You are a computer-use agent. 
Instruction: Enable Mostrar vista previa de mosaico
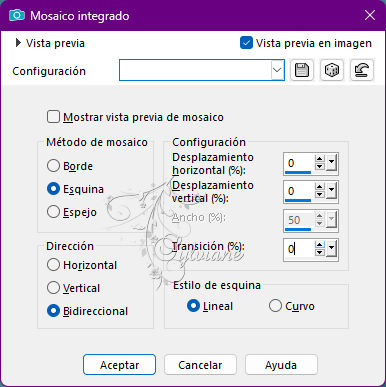[x=53, y=117]
